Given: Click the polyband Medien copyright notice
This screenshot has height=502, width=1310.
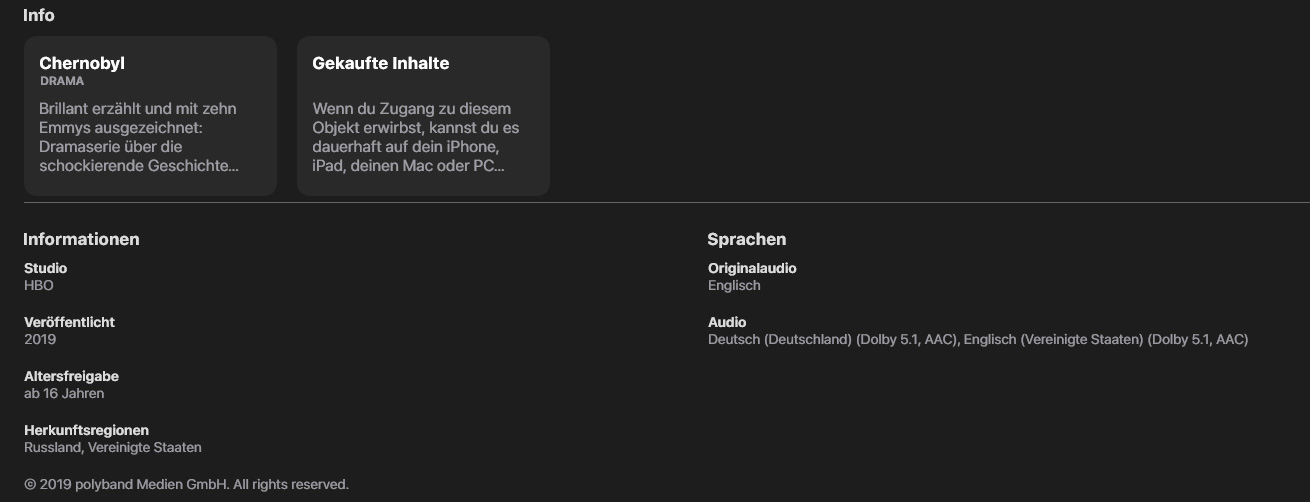Looking at the screenshot, I should click(186, 484).
